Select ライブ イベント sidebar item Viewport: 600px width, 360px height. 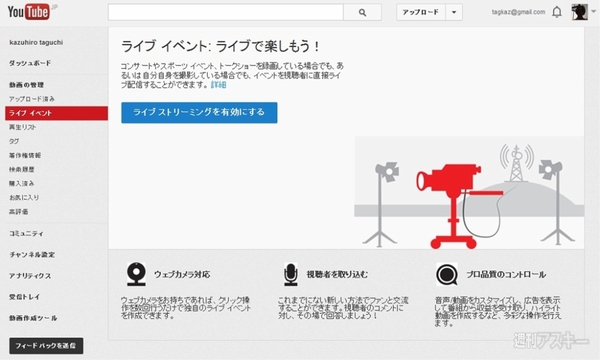[x=57, y=113]
